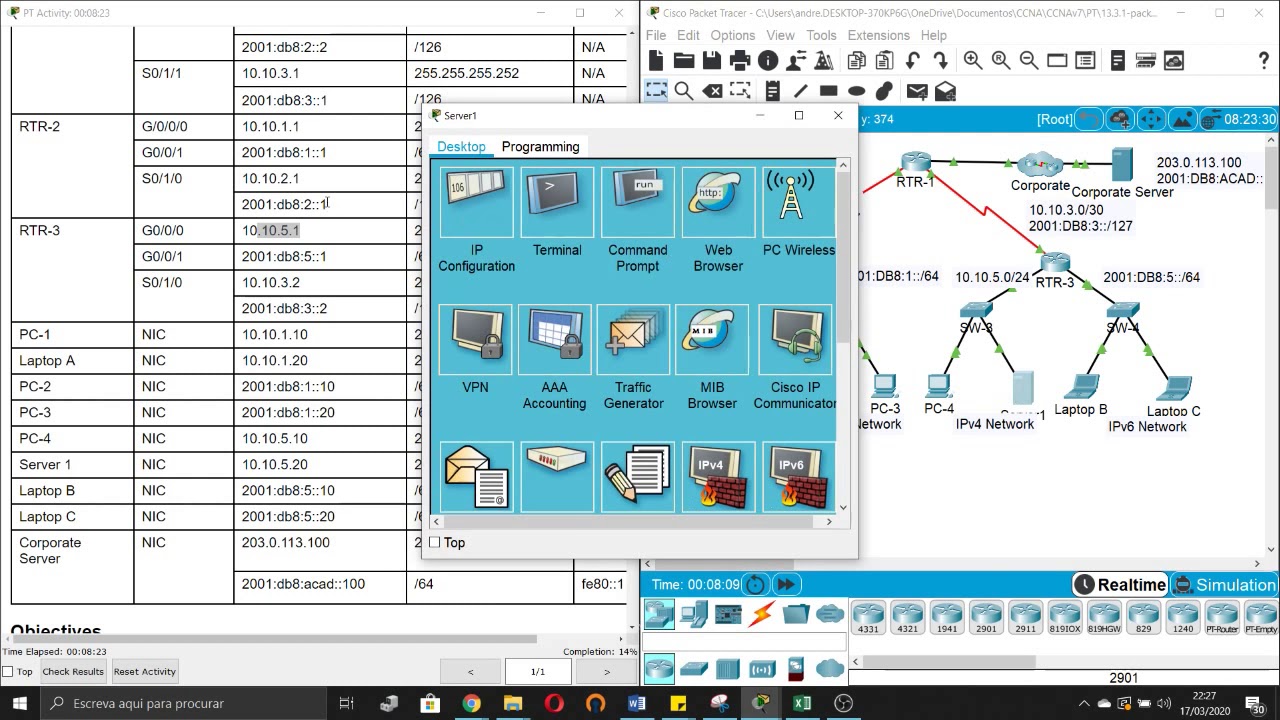Image resolution: width=1280 pixels, height=720 pixels.
Task: Toggle Top checkbox in Server1 window
Action: [x=435, y=542]
